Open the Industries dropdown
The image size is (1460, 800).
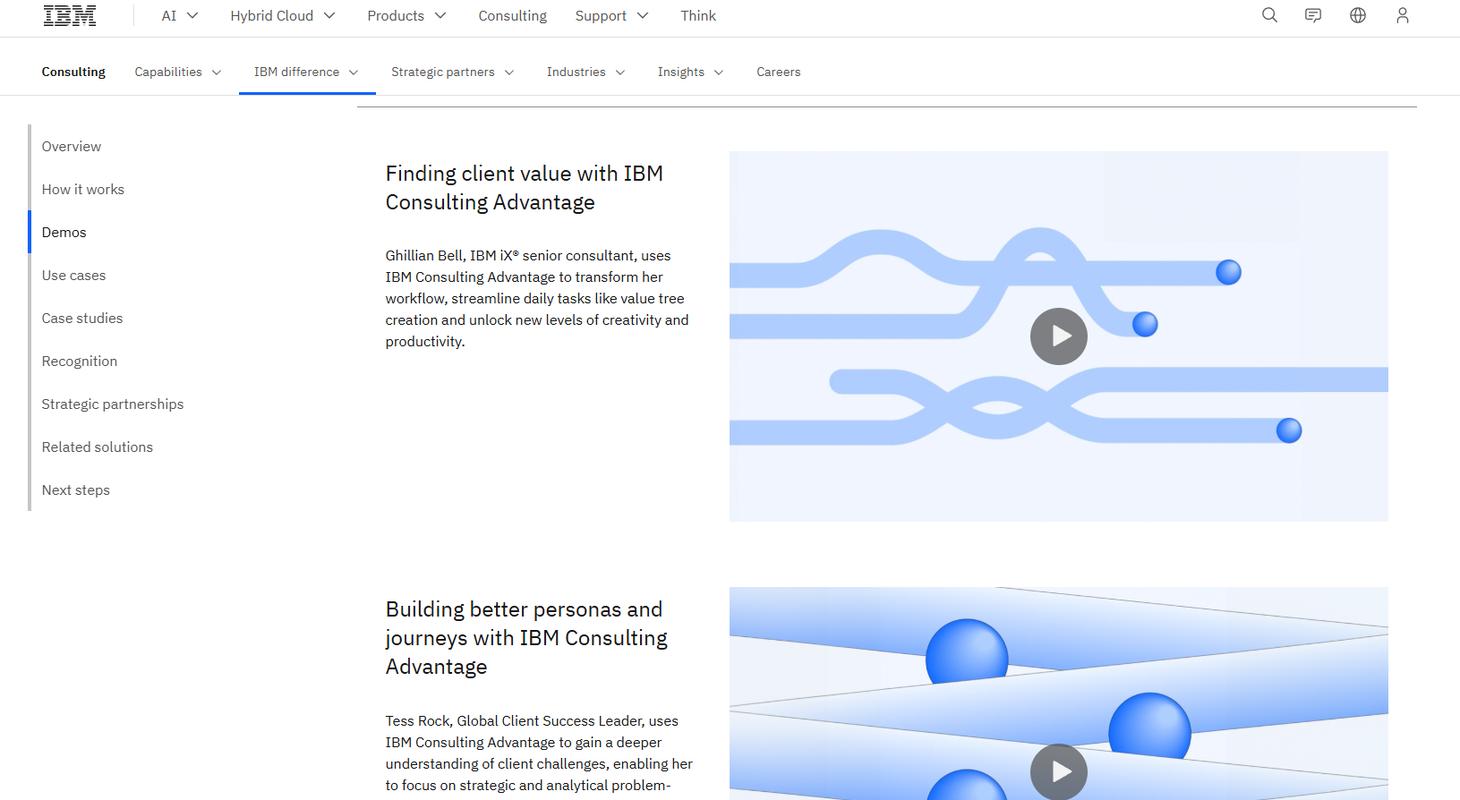point(586,72)
